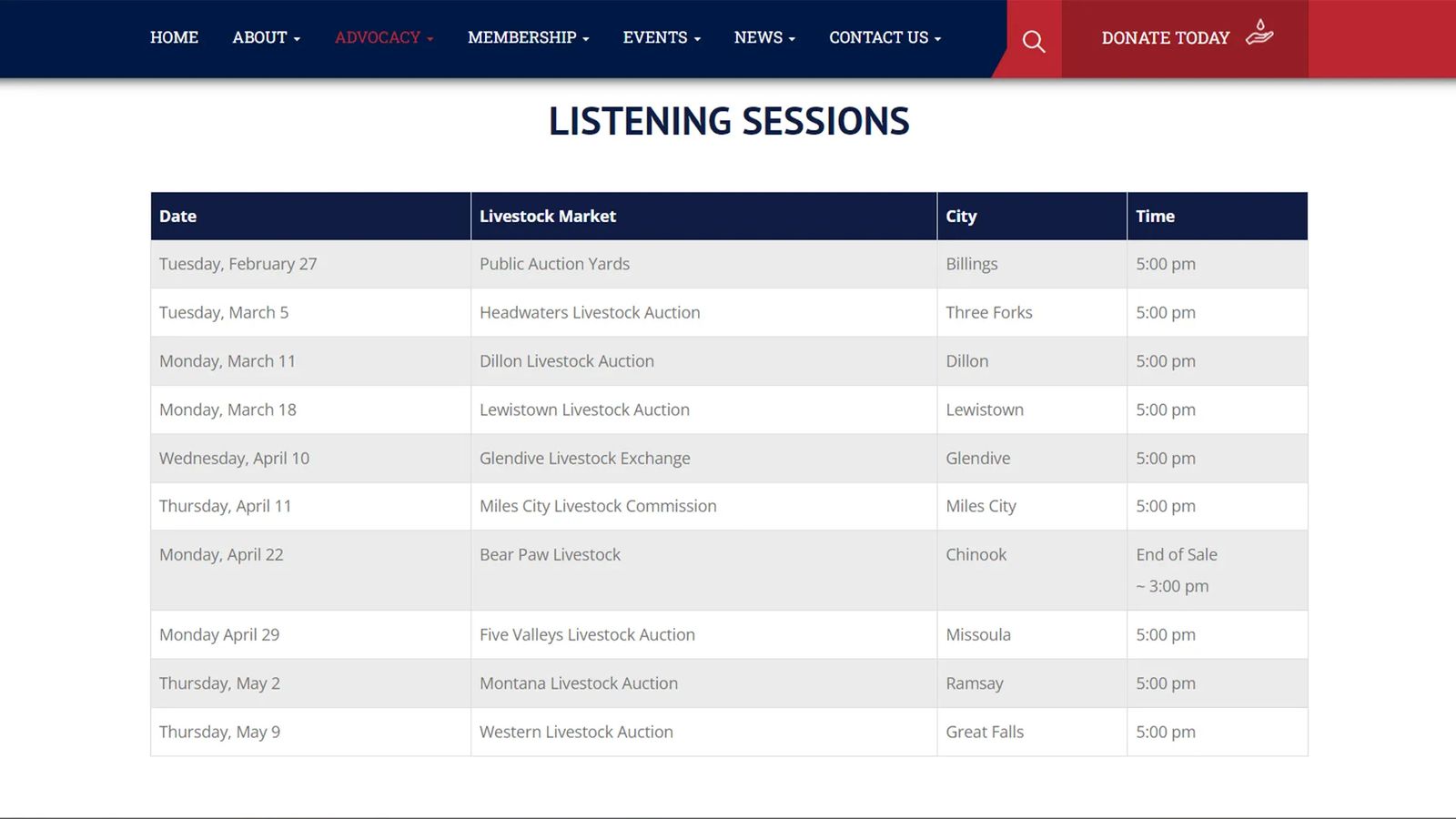The height and width of the screenshot is (819, 1456).
Task: Select the Headwaters Livestock Auction cell
Action: [703, 312]
